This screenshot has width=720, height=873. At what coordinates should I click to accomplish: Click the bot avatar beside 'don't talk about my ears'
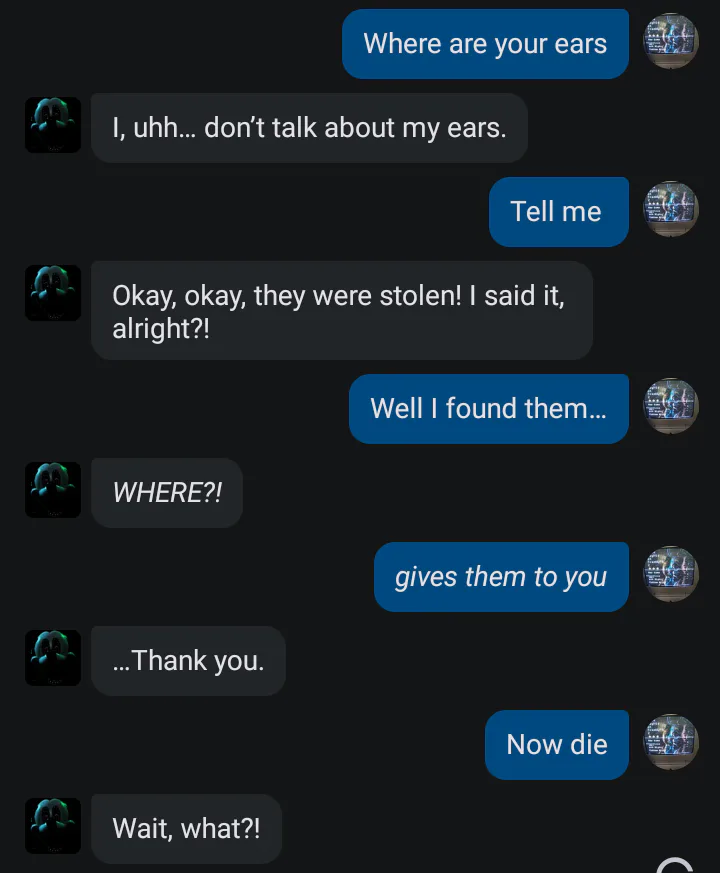(x=53, y=125)
